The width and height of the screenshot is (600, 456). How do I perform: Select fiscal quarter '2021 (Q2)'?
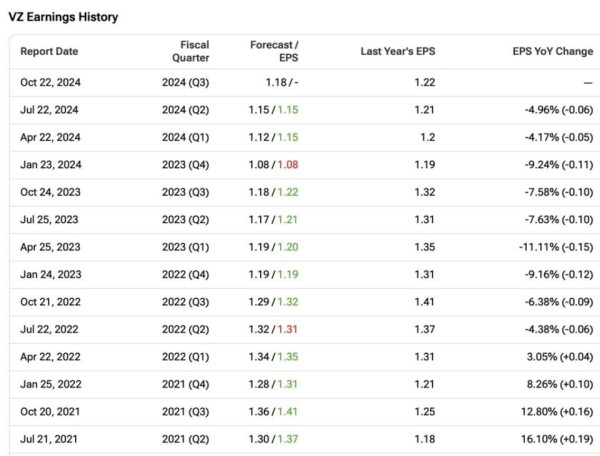click(186, 439)
